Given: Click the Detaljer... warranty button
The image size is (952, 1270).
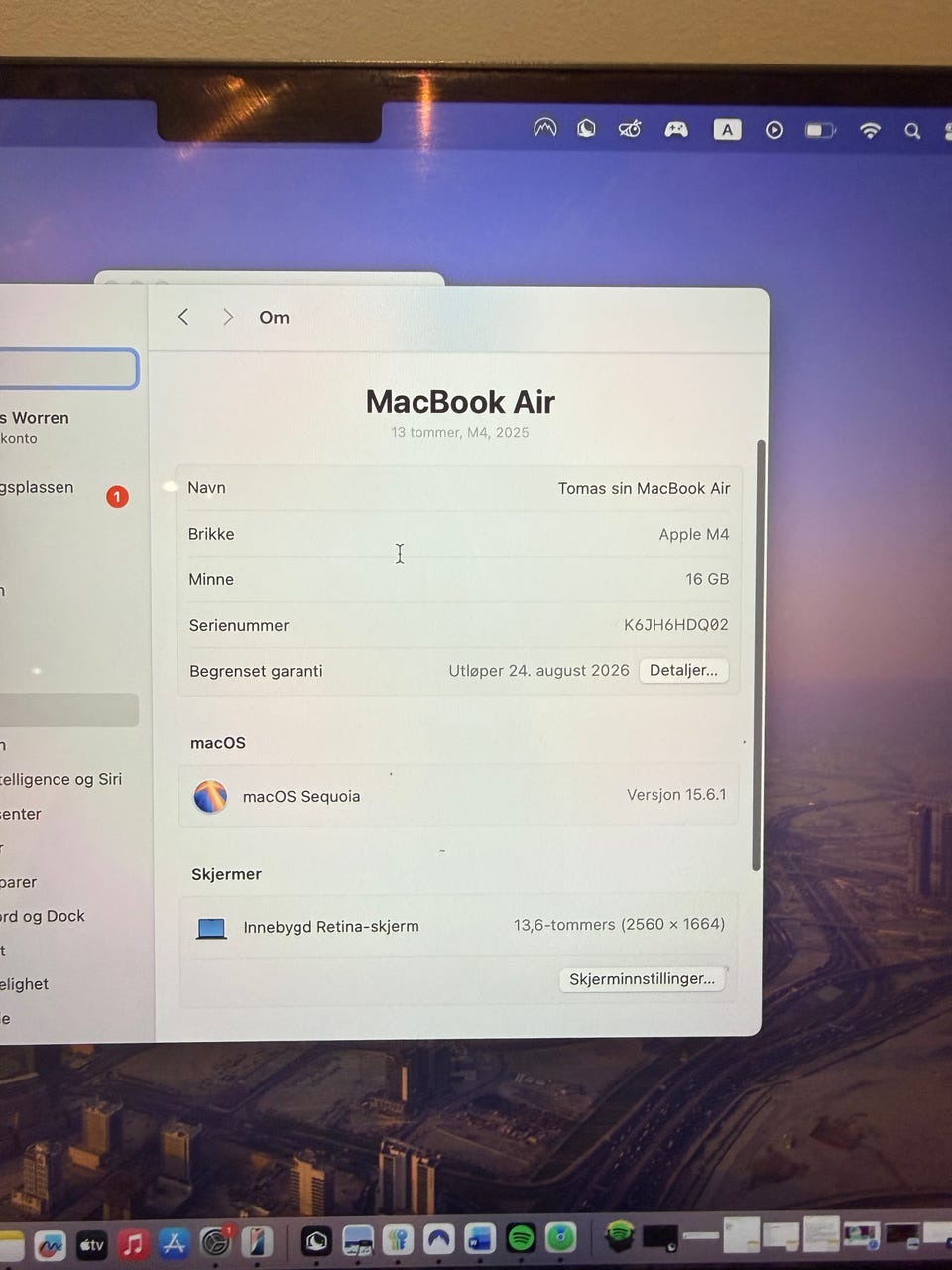Looking at the screenshot, I should tap(683, 670).
